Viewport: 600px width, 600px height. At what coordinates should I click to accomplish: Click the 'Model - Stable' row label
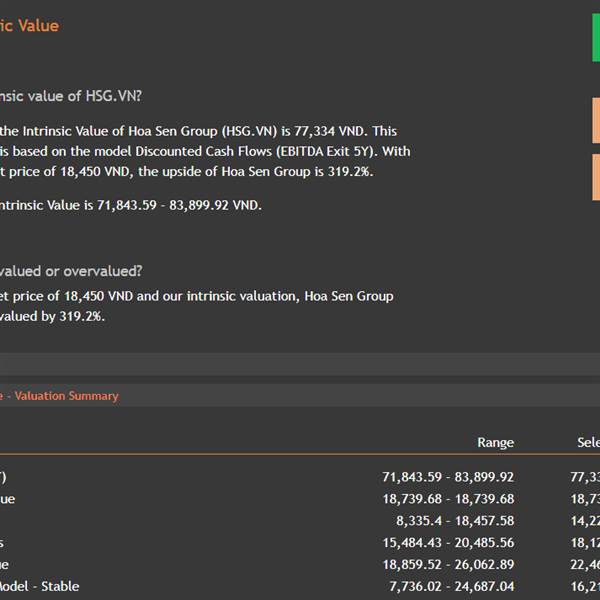coord(39,586)
